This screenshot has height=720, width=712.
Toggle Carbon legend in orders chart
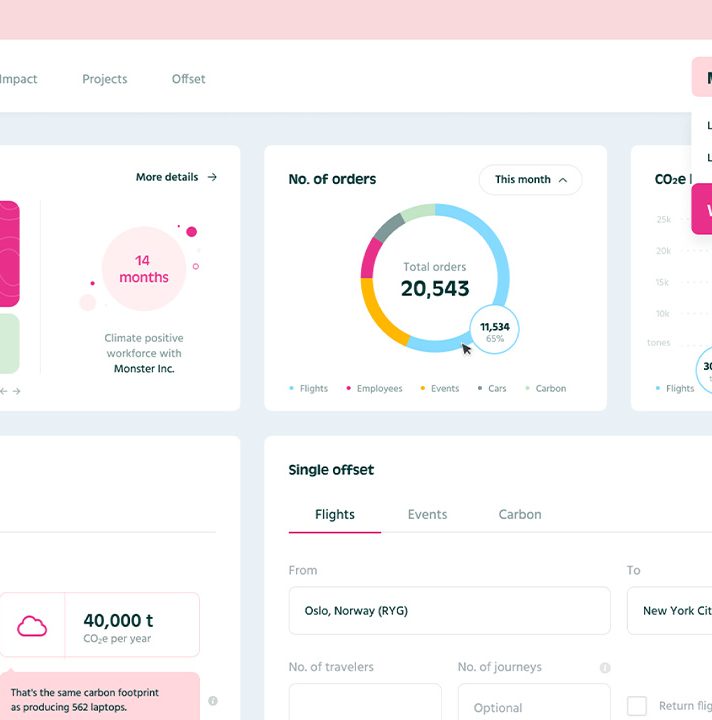click(546, 388)
